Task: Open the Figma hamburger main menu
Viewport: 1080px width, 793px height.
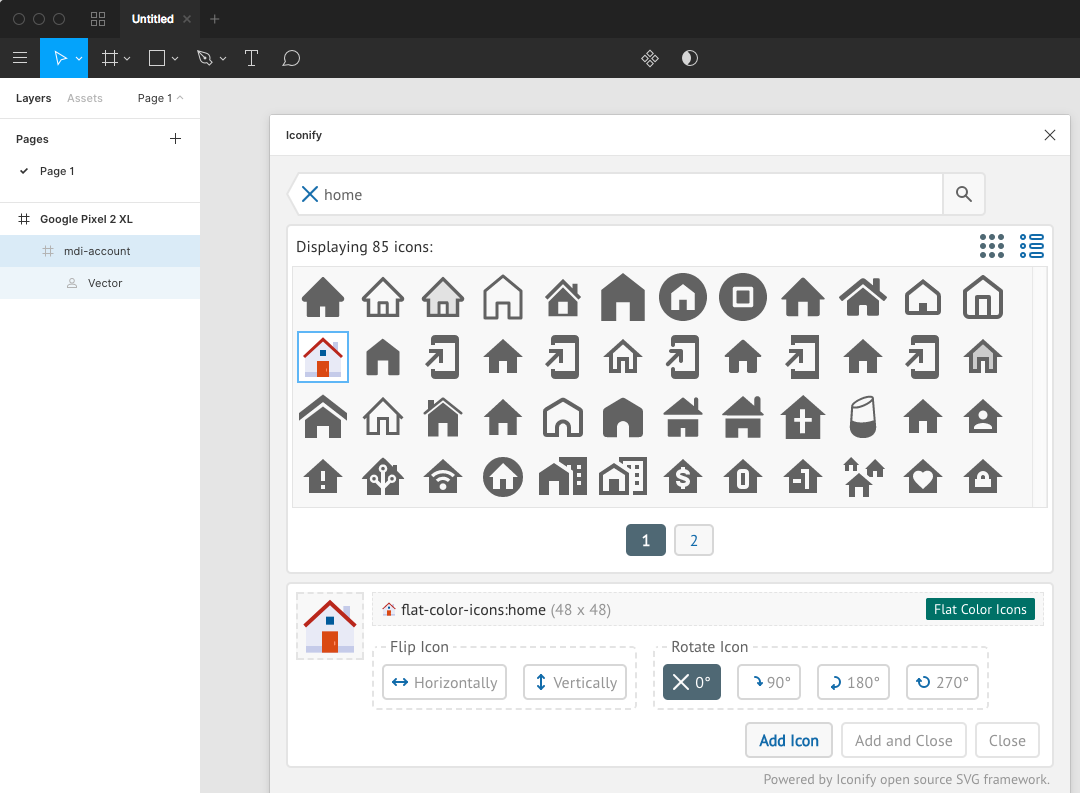Action: (x=20, y=58)
